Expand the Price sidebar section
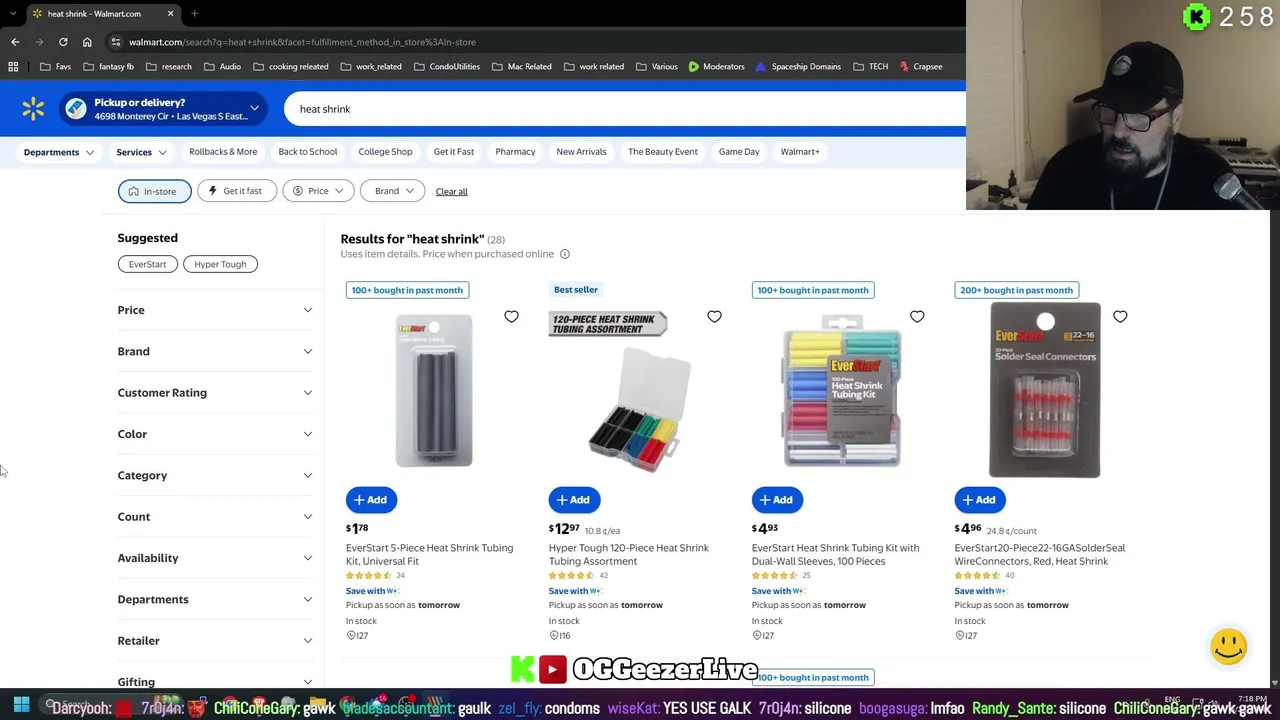The width and height of the screenshot is (1280, 720). (215, 310)
